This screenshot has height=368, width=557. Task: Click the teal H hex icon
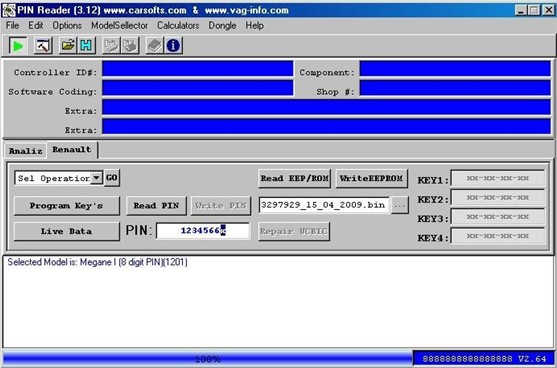pyautogui.click(x=86, y=46)
